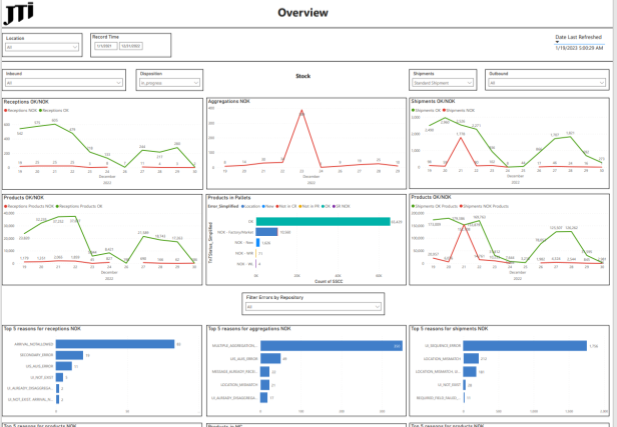Image resolution: width=617 pixels, height=427 pixels.
Task: Select the UI_NOT_EXIST bar in receptions reasons
Action: click(59, 377)
